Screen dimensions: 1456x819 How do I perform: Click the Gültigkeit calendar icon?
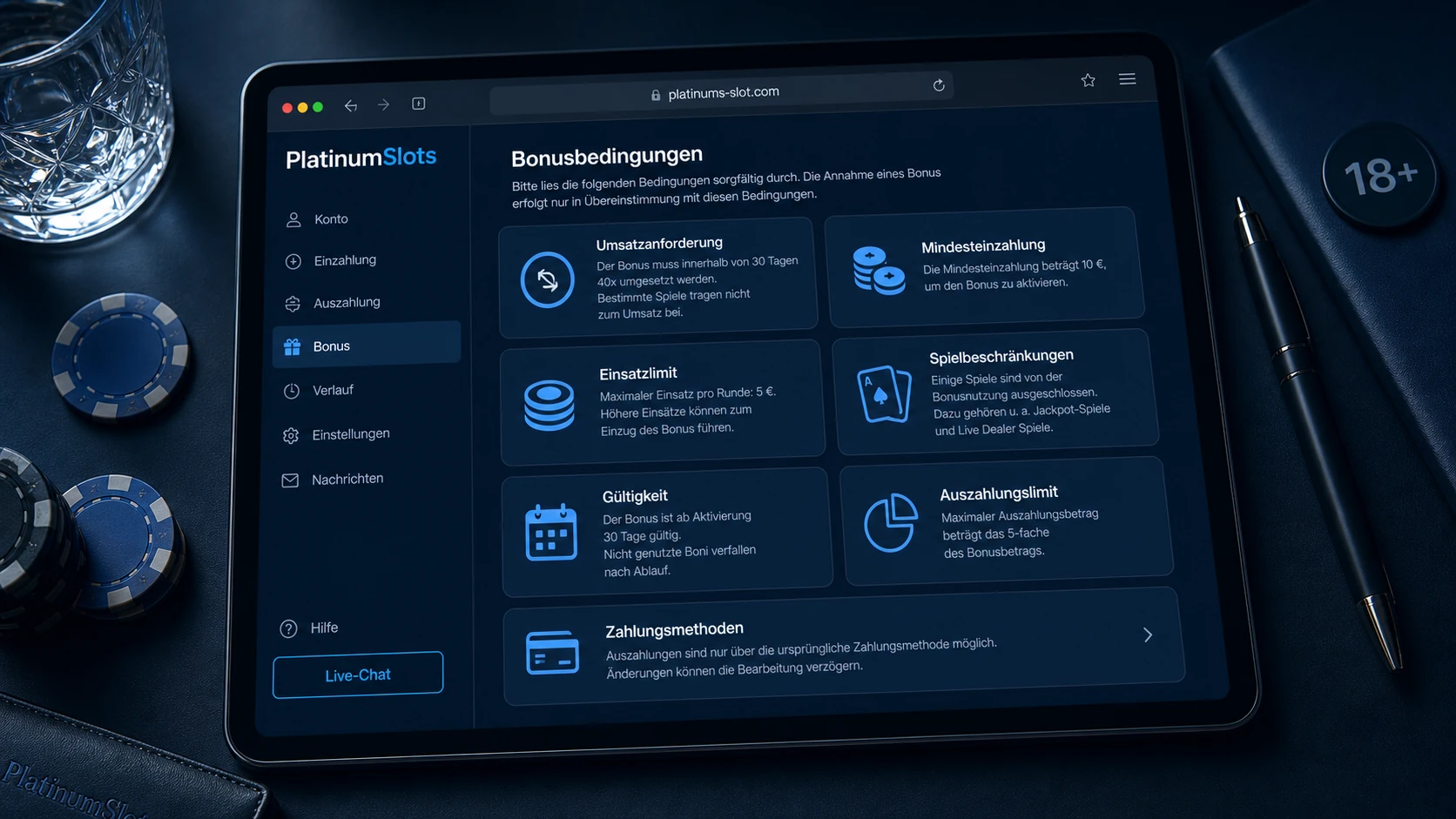tap(551, 532)
